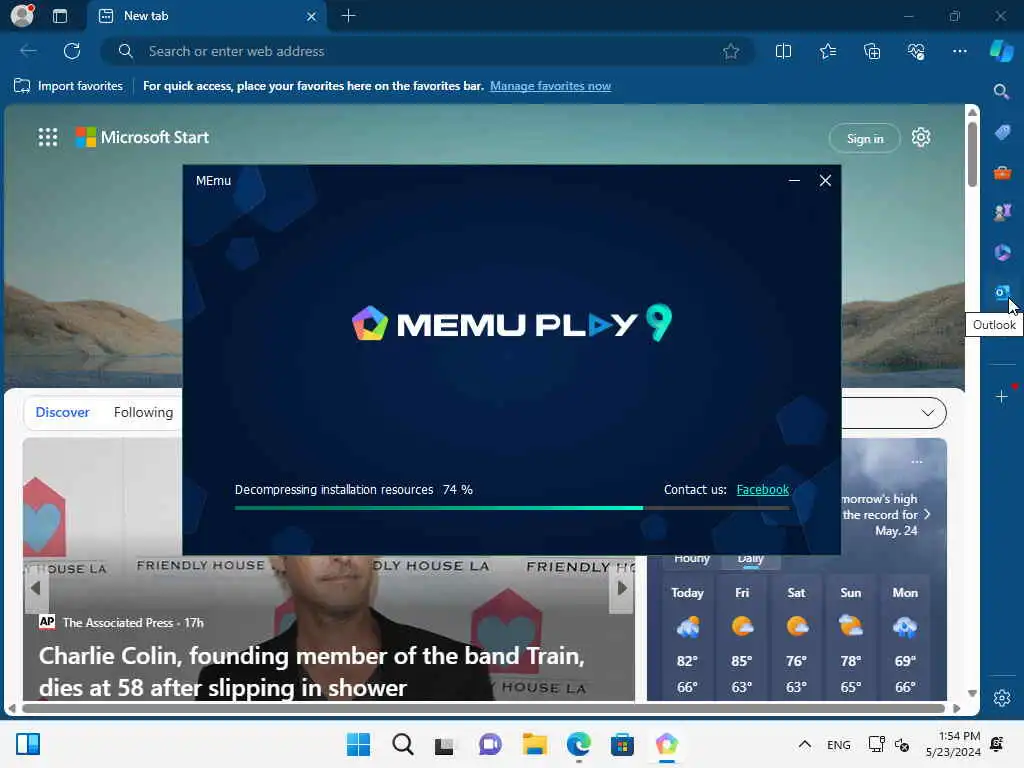Click the Sign in button
This screenshot has height=768, width=1024.
(x=865, y=138)
